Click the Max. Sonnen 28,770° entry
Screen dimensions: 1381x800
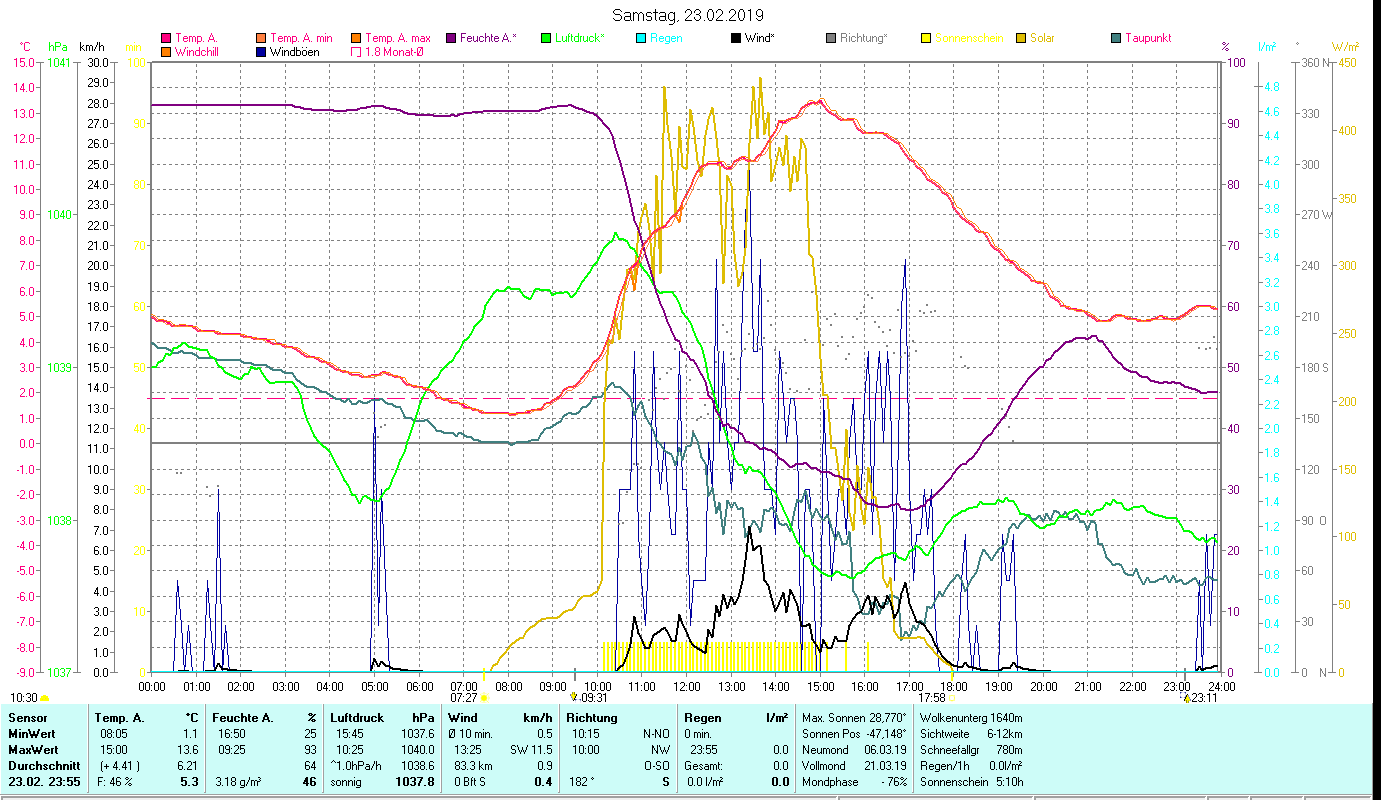tap(854, 718)
